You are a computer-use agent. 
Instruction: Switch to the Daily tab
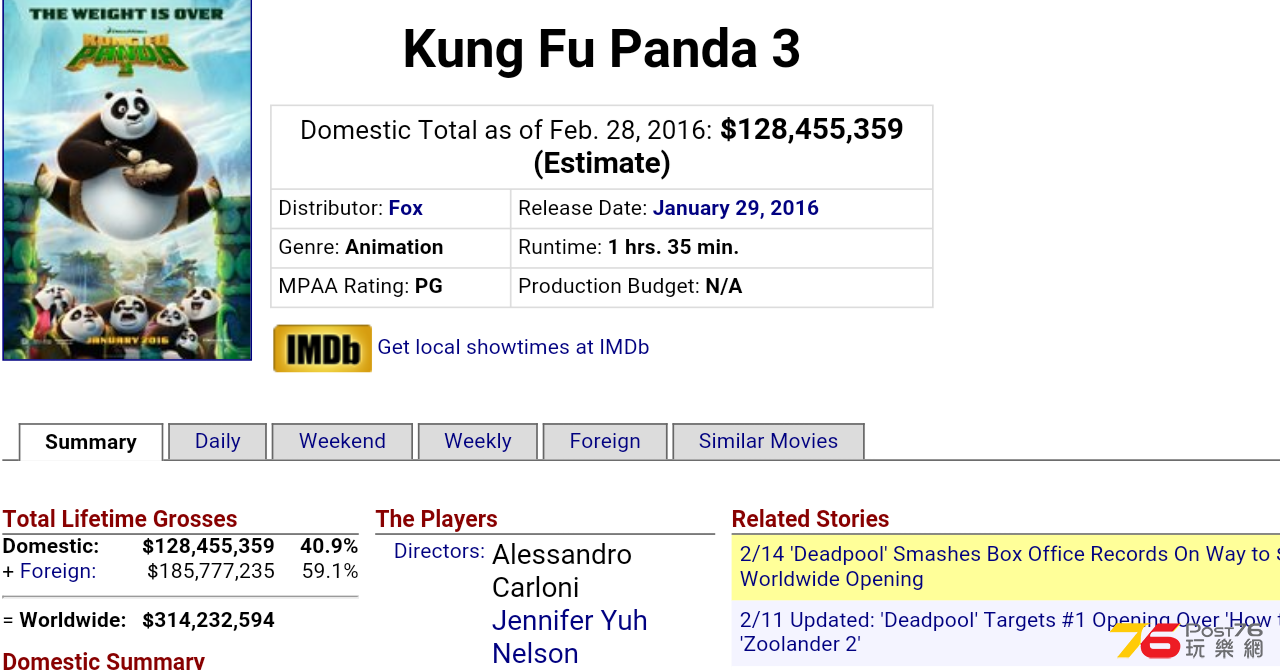[x=217, y=441]
